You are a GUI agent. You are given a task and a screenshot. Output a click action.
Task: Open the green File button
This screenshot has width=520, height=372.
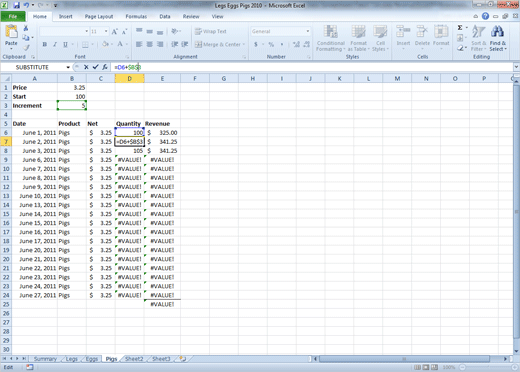pos(13,16)
